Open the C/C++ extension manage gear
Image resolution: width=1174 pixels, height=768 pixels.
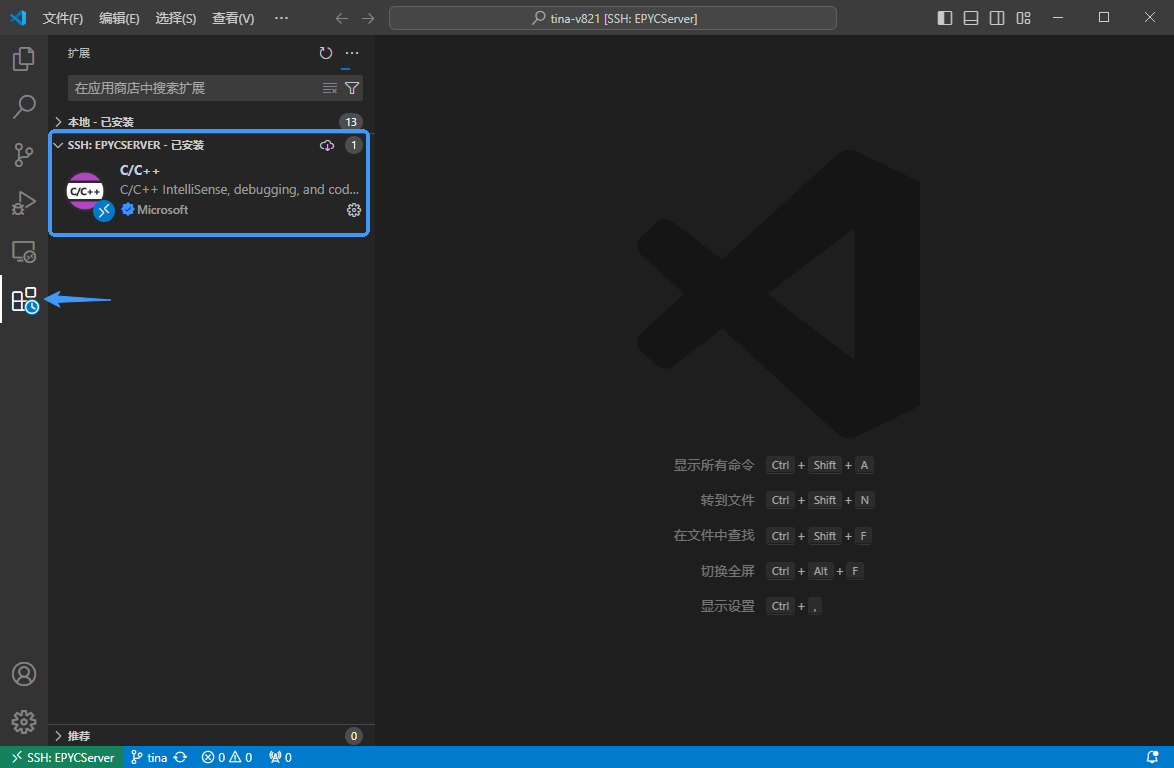[x=353, y=210]
